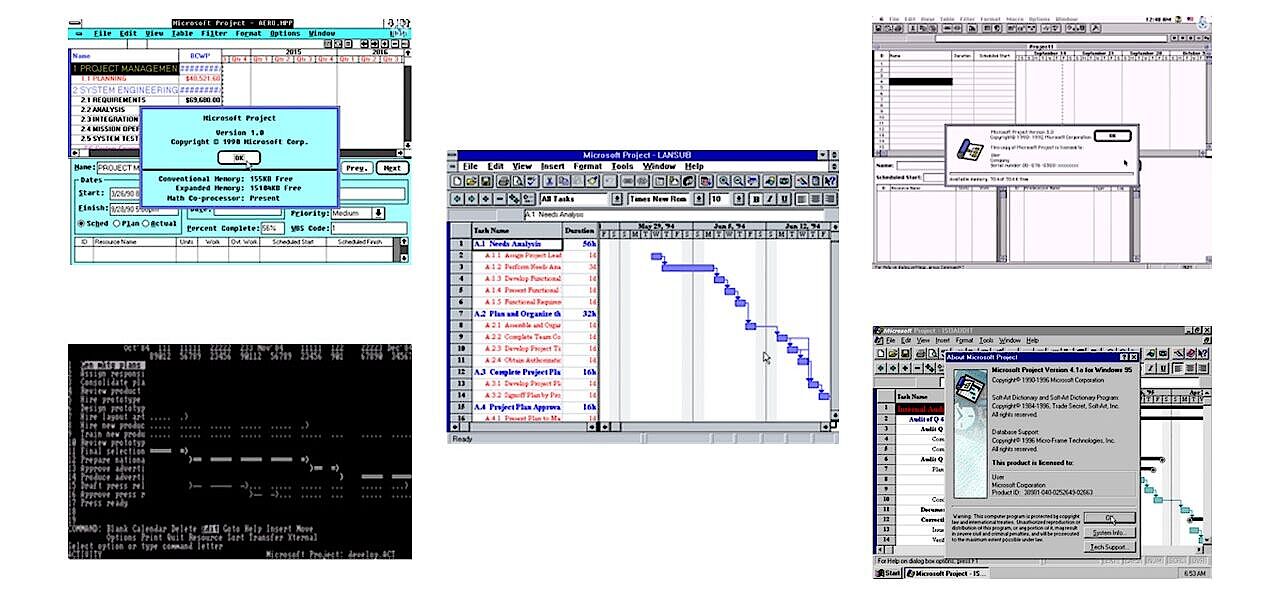
Task: Click the Open icon in the Windows 95 Project window
Action: pos(893,354)
